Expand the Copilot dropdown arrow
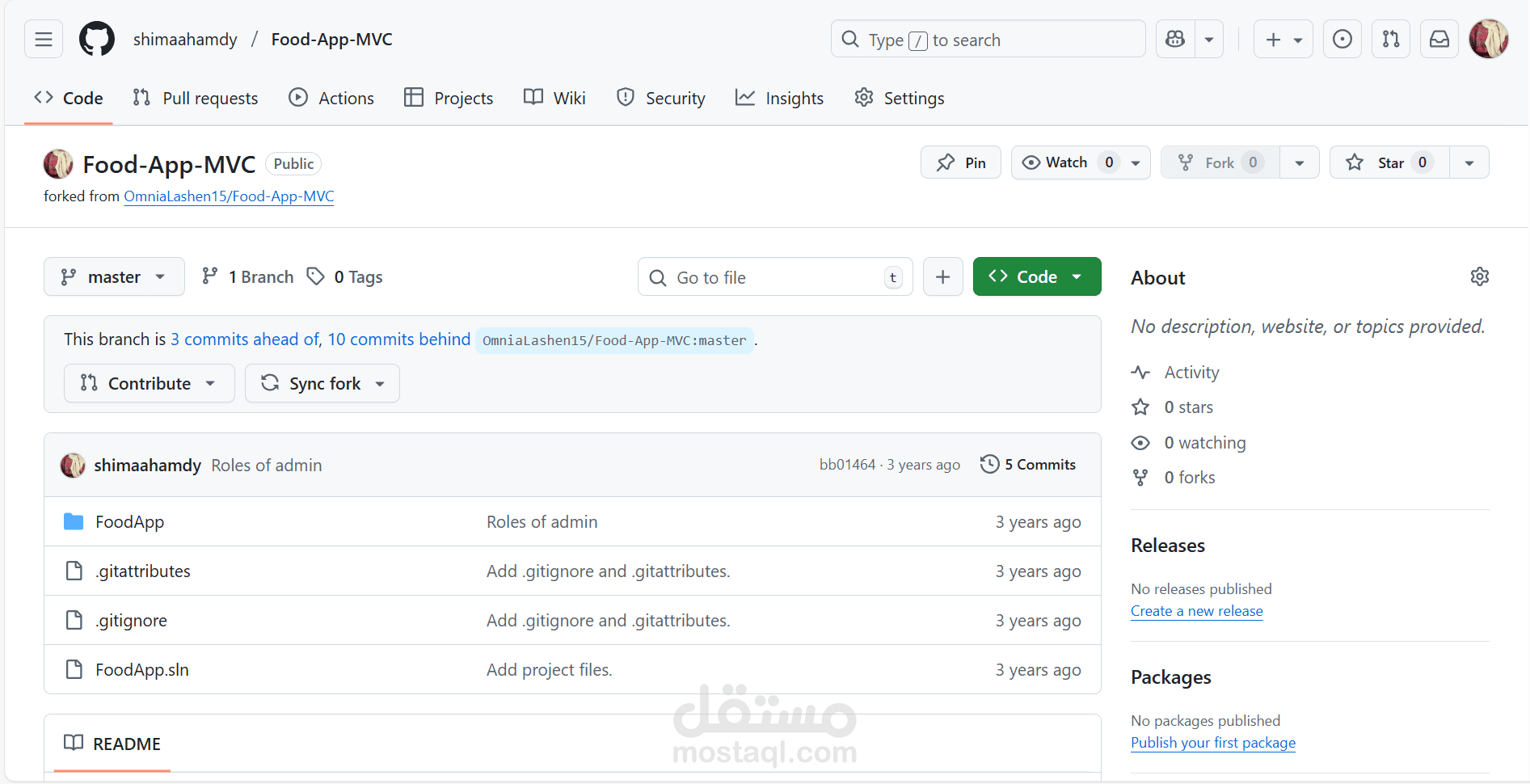This screenshot has height=784, width=1530. [x=1209, y=39]
